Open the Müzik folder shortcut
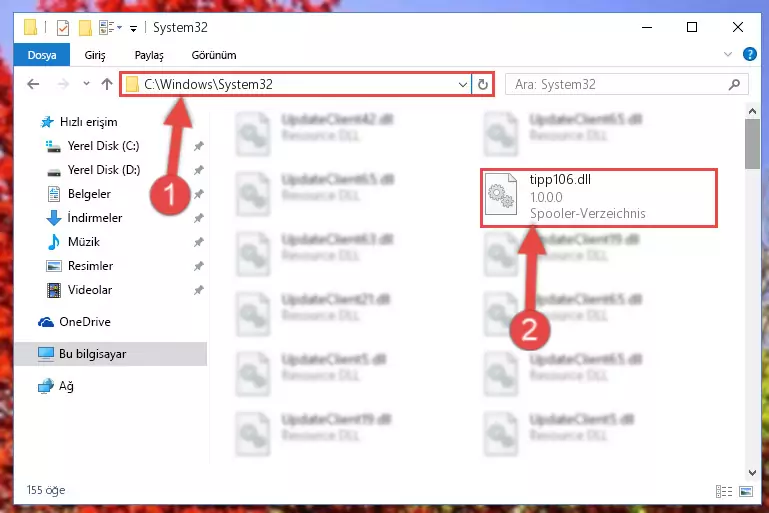Viewport: 769px width, 513px height. [83, 242]
